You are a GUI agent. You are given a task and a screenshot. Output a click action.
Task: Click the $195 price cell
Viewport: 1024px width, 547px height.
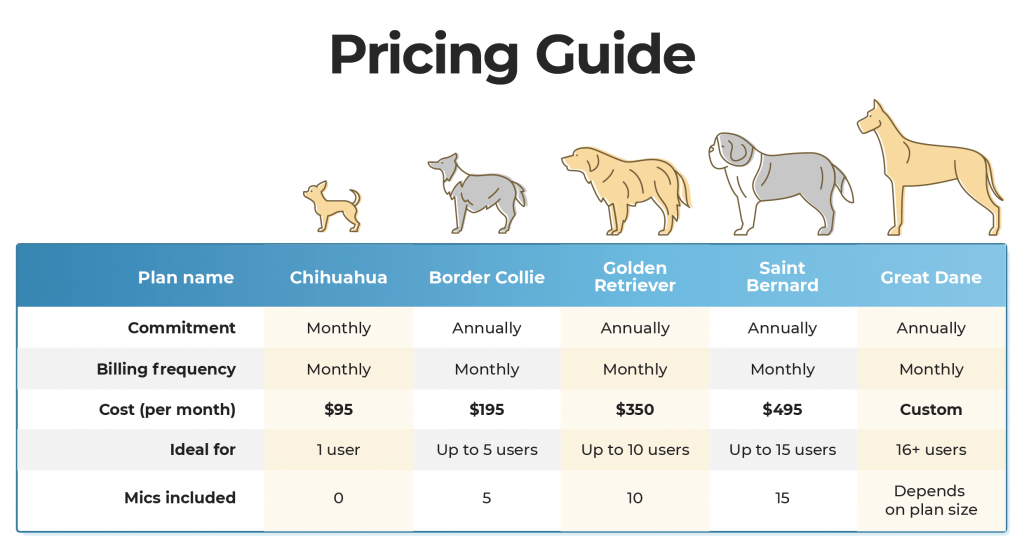(487, 409)
